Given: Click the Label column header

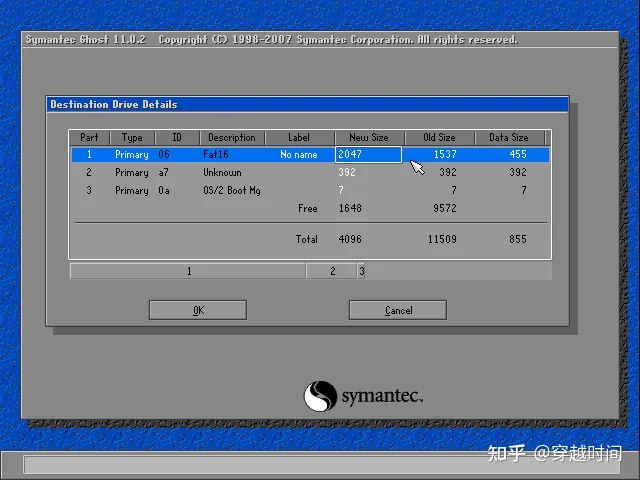Looking at the screenshot, I should coord(299,138).
